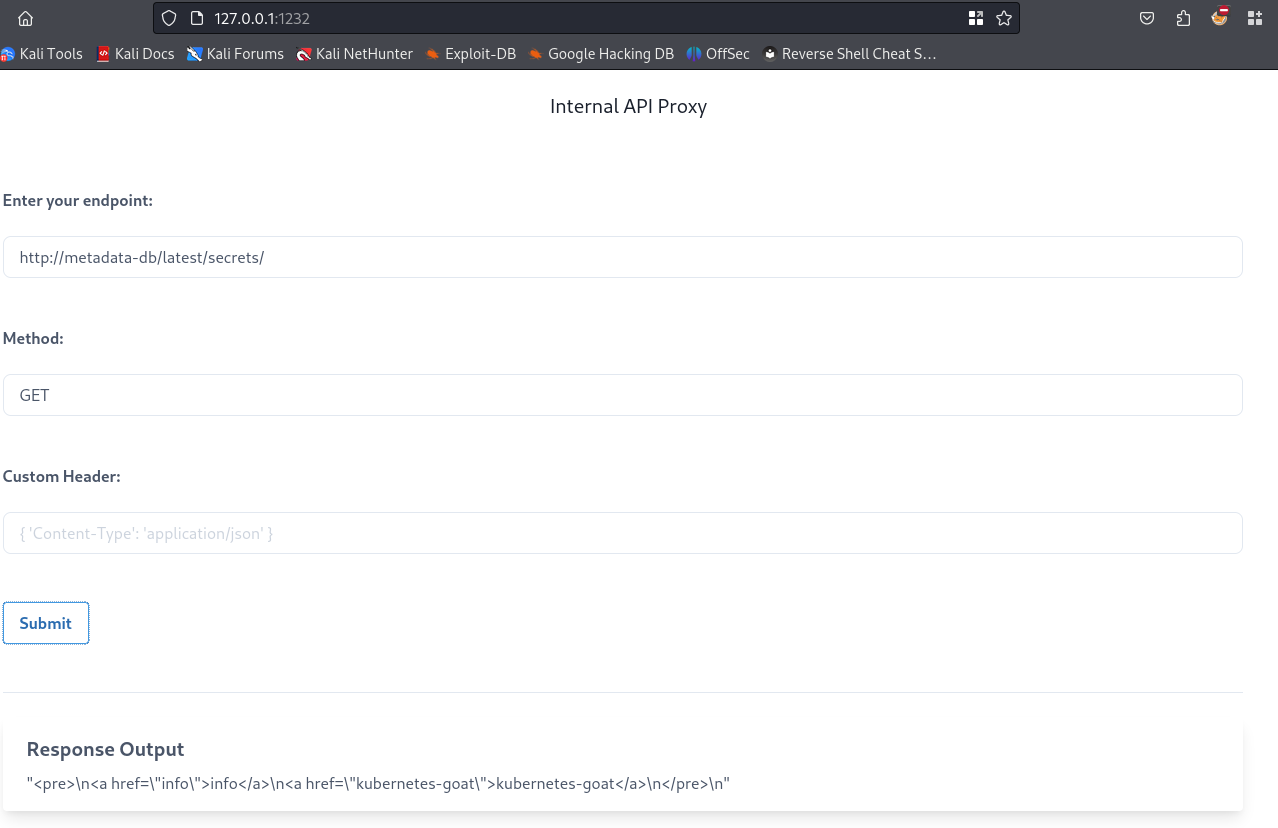
Task: Open the Kali Docs bookmark
Action: coord(135,54)
